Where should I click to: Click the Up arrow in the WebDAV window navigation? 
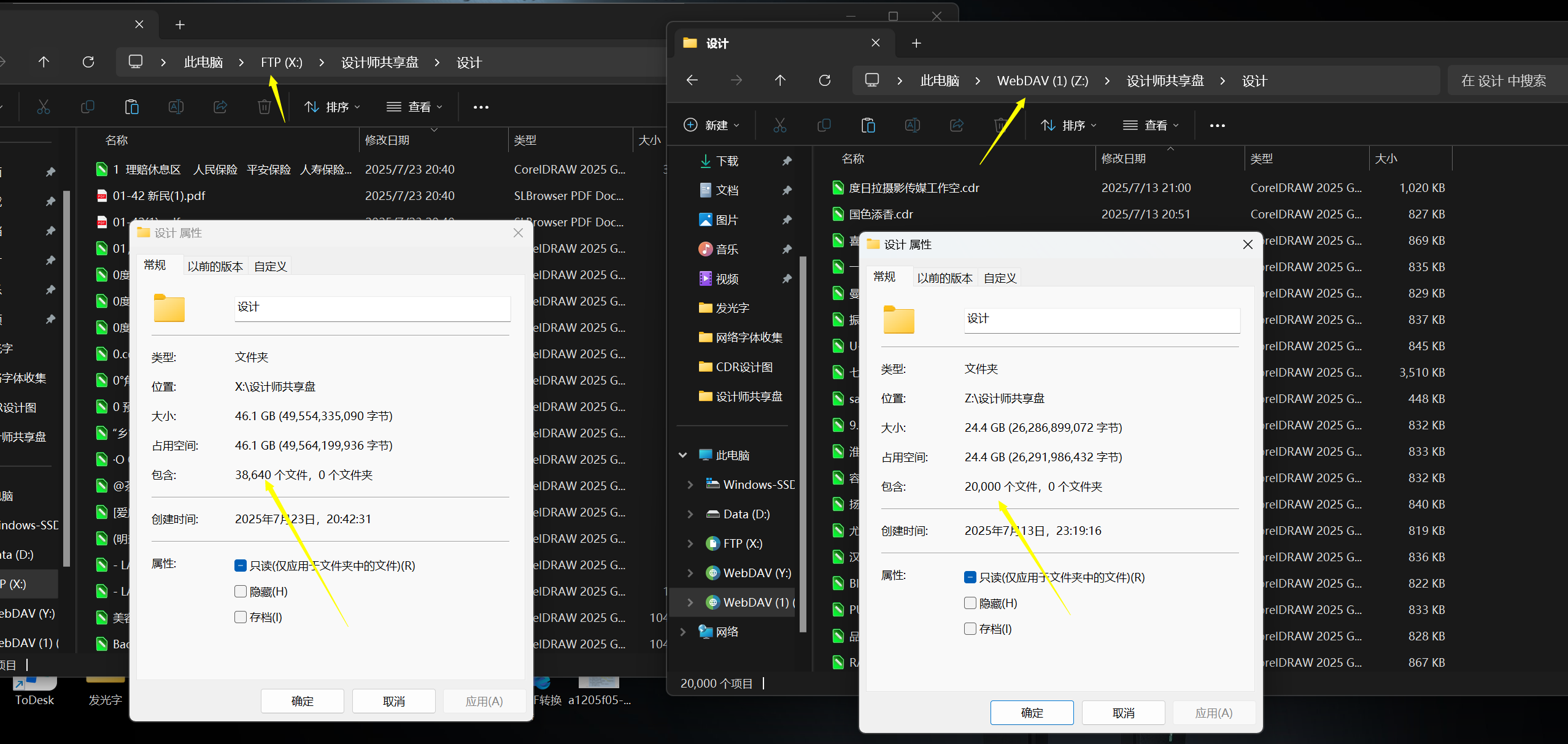779,80
